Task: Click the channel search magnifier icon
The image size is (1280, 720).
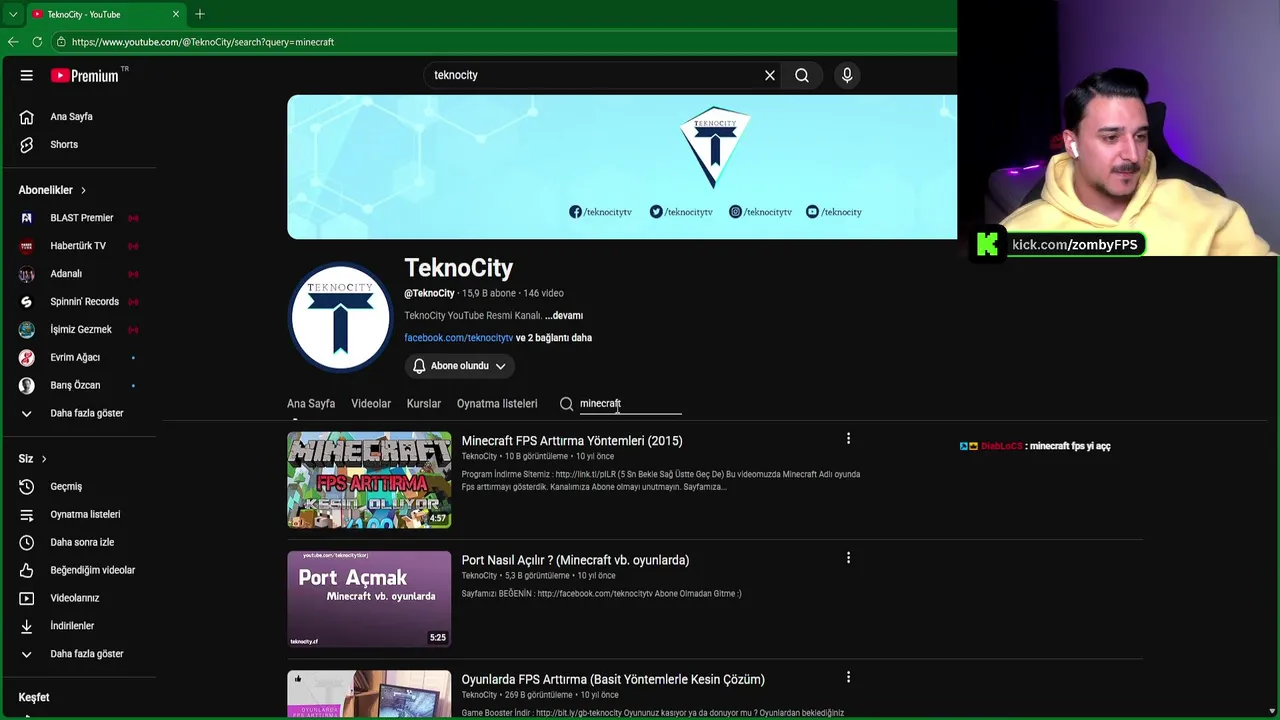Action: 567,404
